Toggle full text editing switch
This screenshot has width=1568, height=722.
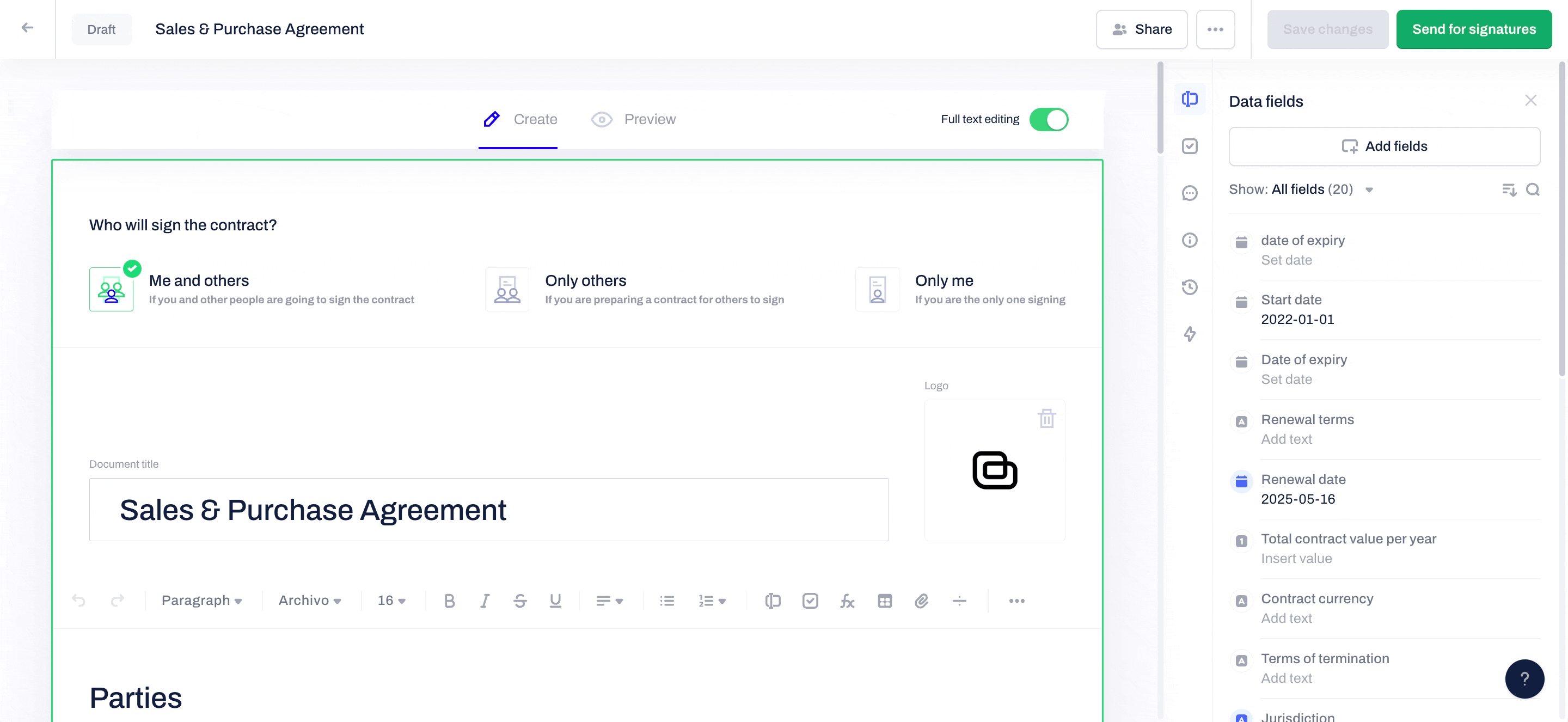click(x=1049, y=119)
